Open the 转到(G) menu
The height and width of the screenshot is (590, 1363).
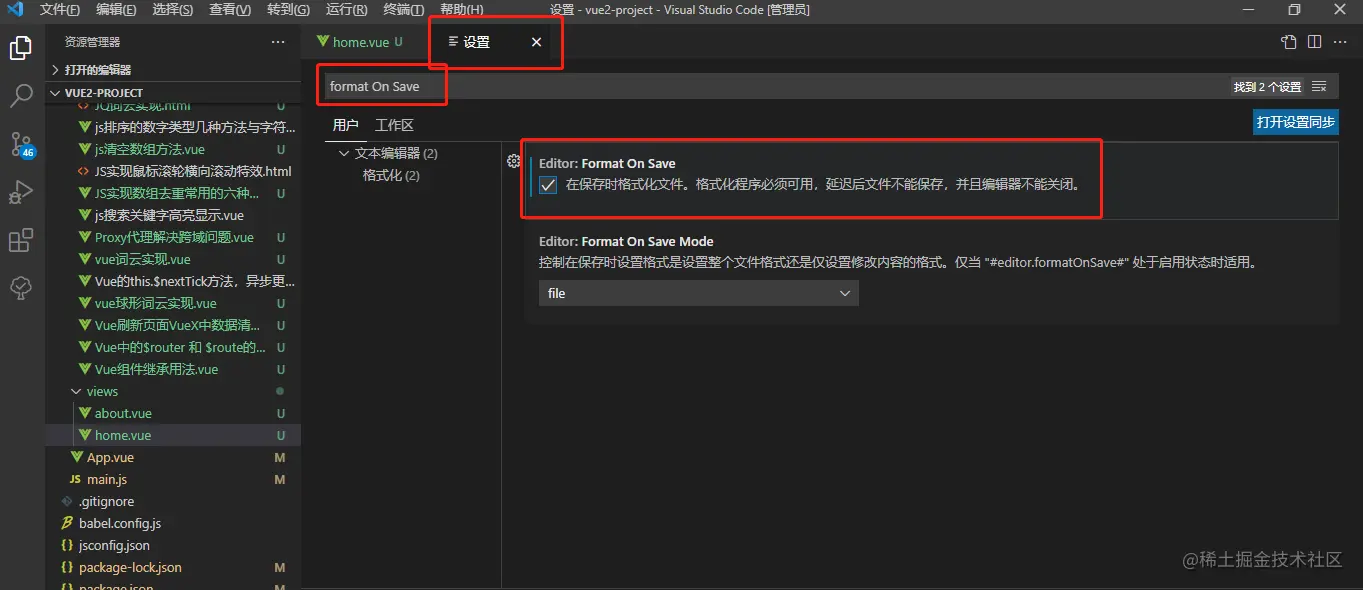[289, 10]
